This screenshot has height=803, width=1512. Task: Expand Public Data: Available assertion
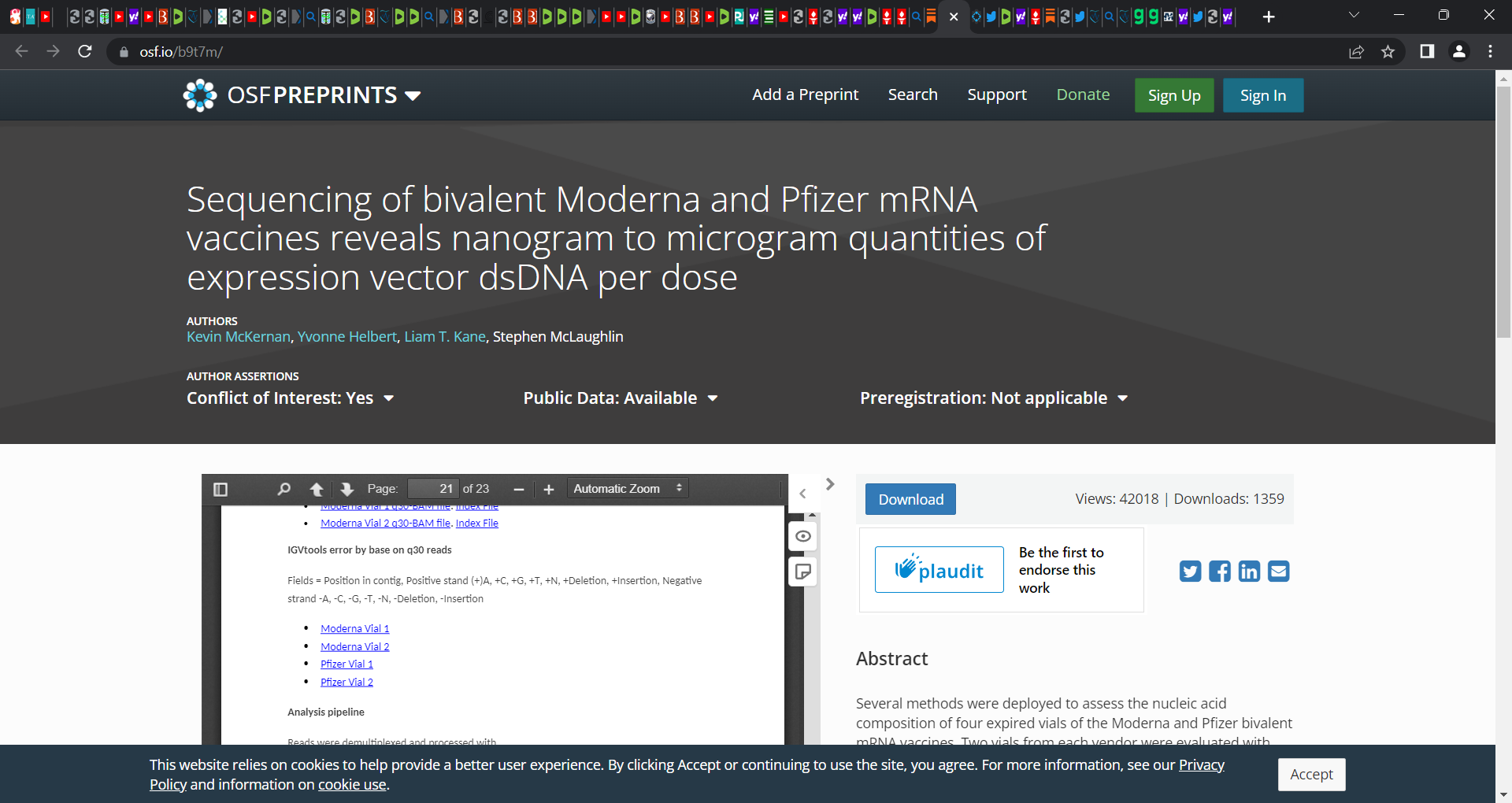[621, 398]
